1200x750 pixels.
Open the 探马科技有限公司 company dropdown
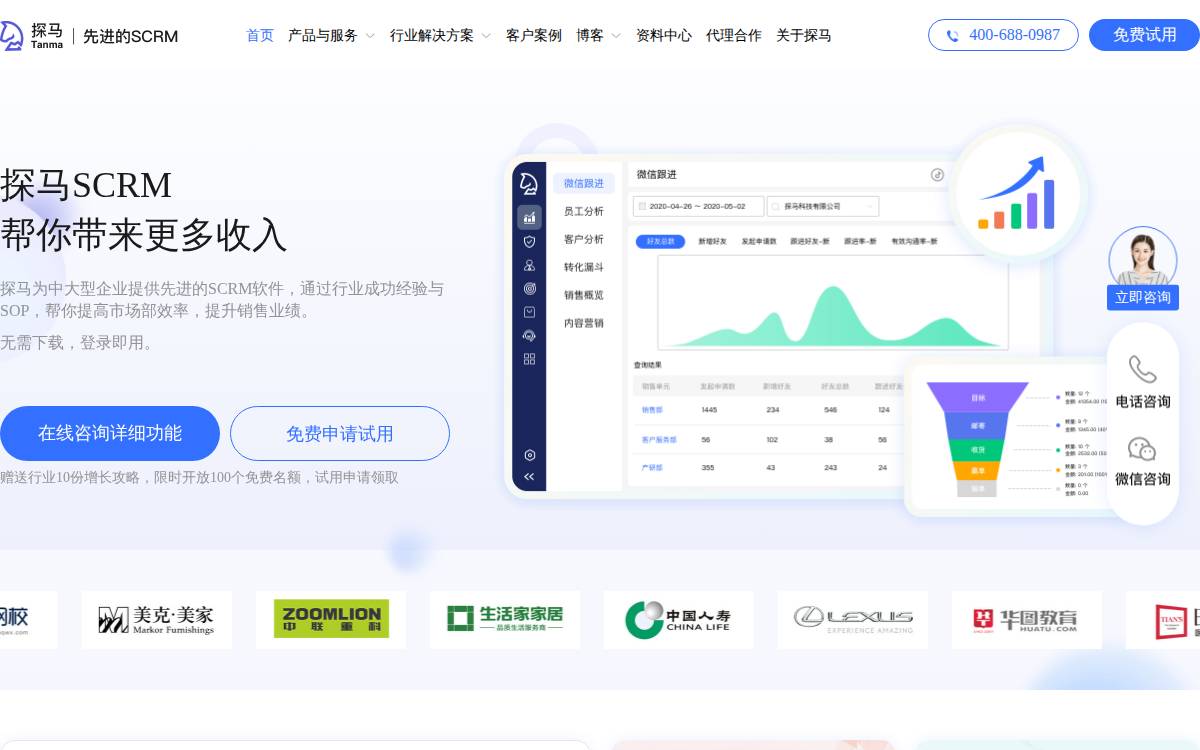(823, 206)
